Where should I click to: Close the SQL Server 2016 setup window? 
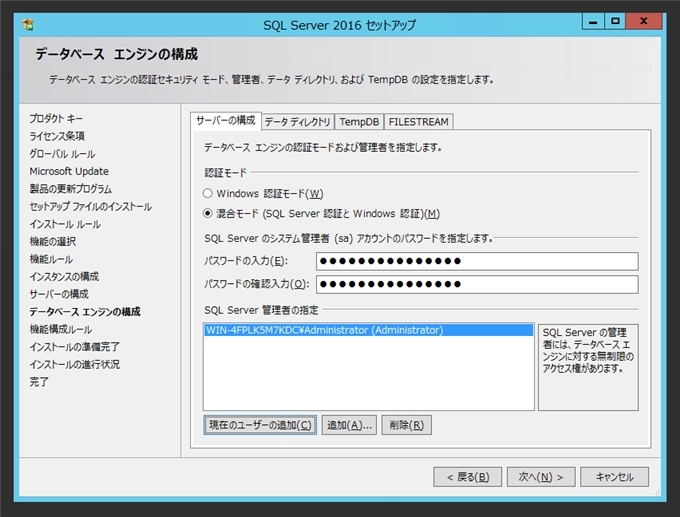pyautogui.click(x=644, y=21)
